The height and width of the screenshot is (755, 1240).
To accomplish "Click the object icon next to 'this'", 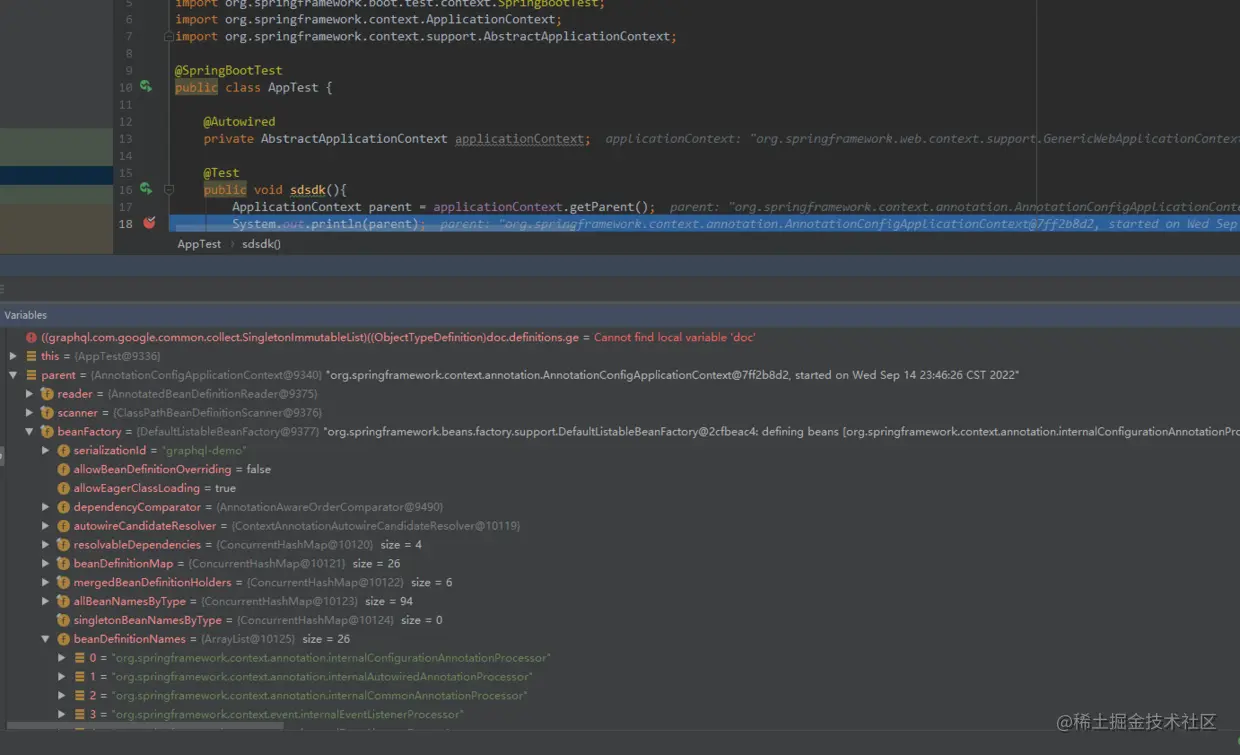I will coord(31,356).
